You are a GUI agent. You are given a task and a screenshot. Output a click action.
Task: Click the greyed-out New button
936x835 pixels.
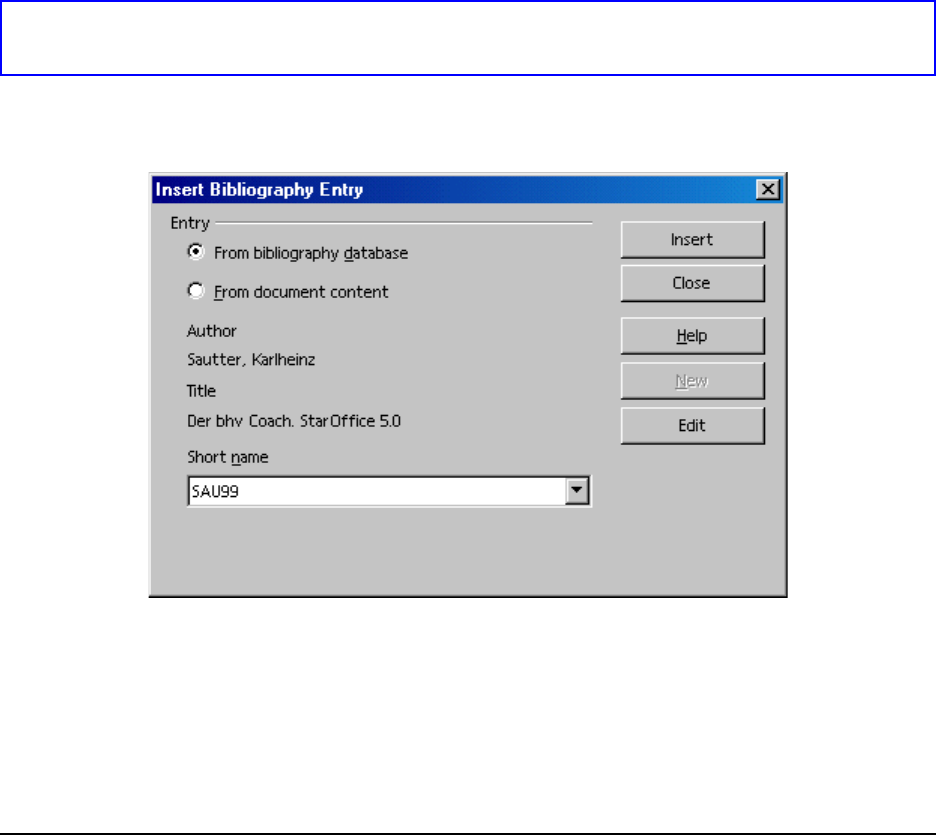tap(692, 381)
